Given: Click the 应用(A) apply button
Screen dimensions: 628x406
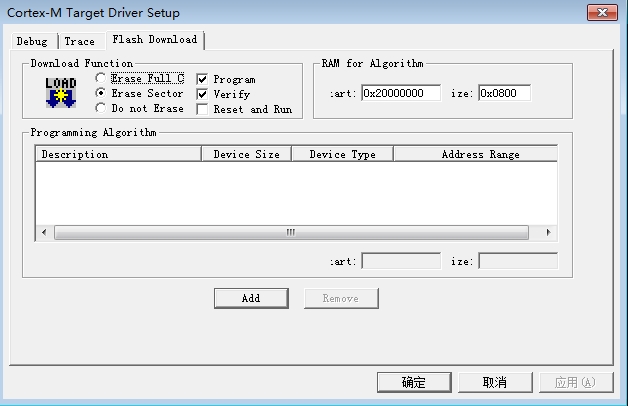Looking at the screenshot, I should [576, 382].
